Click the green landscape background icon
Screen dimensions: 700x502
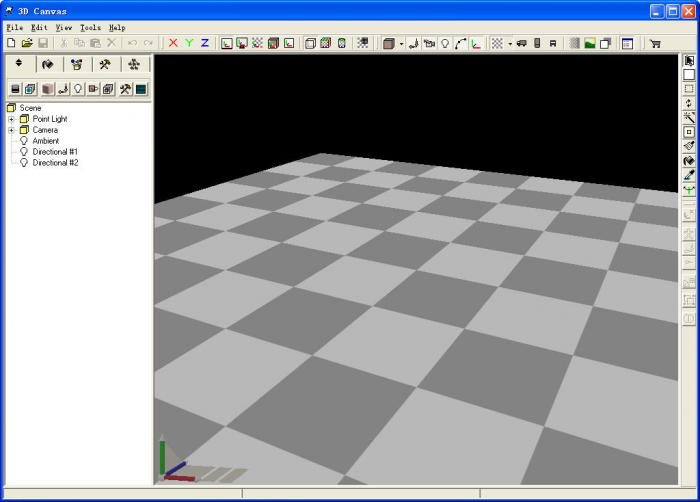pyautogui.click(x=590, y=44)
